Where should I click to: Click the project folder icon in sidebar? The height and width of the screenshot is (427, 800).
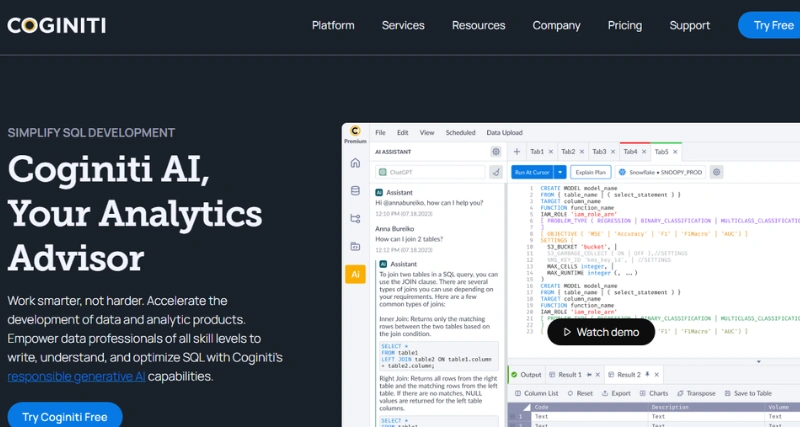point(355,246)
